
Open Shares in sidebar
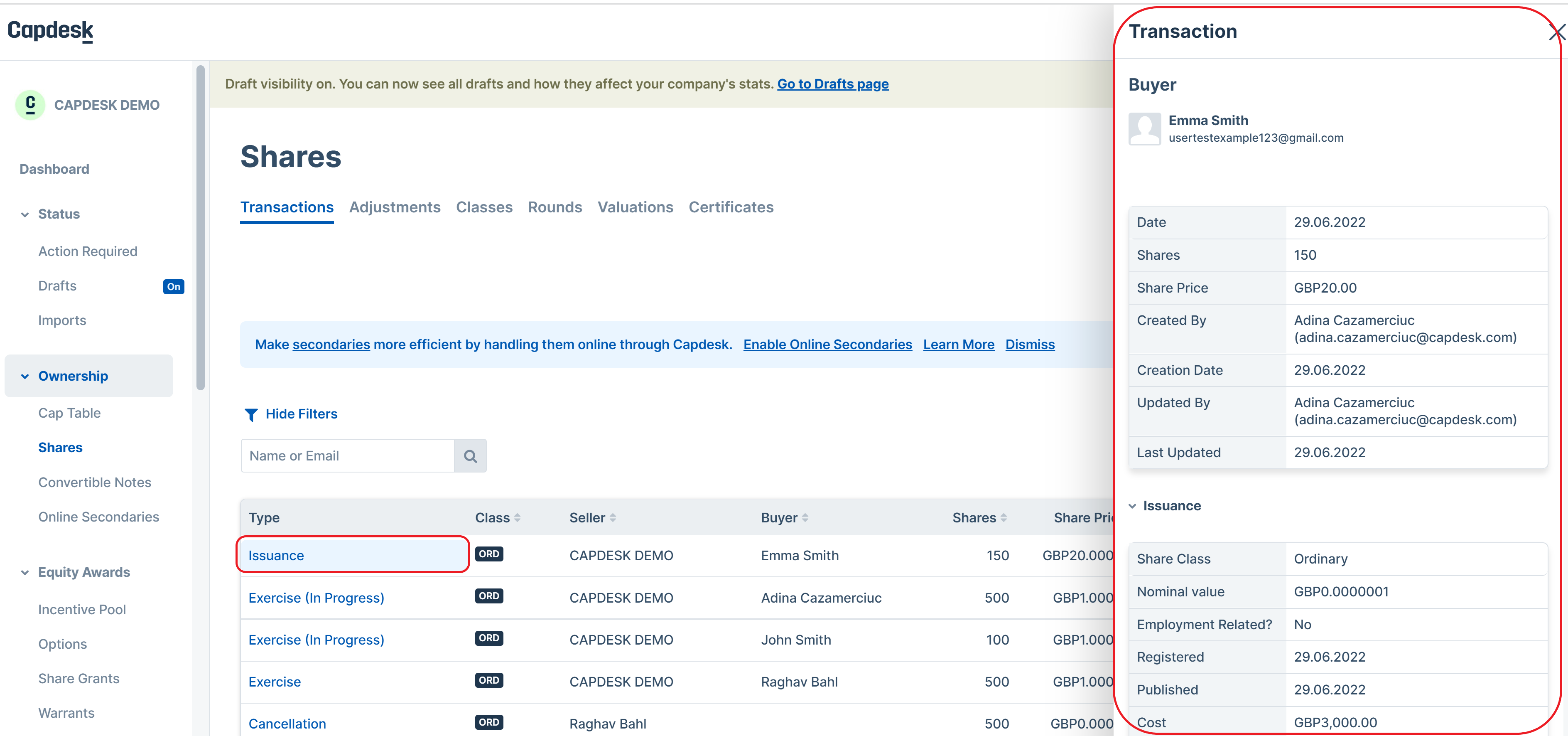point(60,448)
